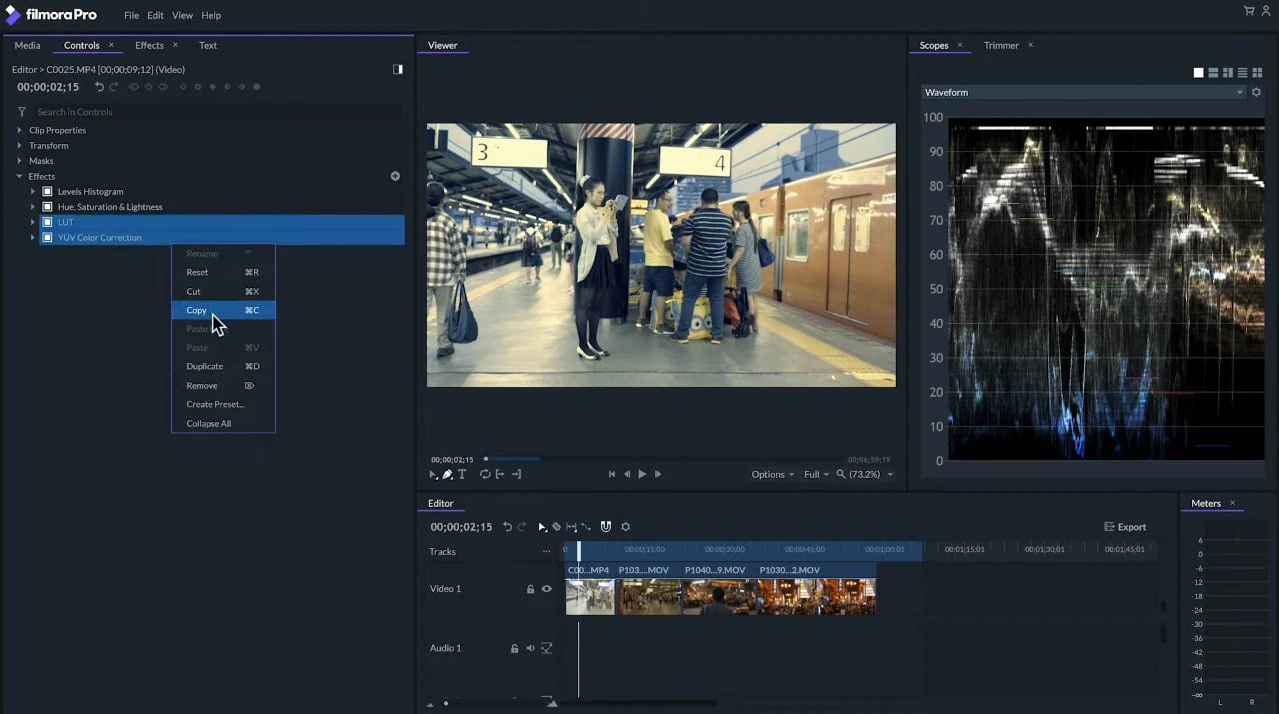Select the Text tool in the Viewer toolbar

point(462,474)
